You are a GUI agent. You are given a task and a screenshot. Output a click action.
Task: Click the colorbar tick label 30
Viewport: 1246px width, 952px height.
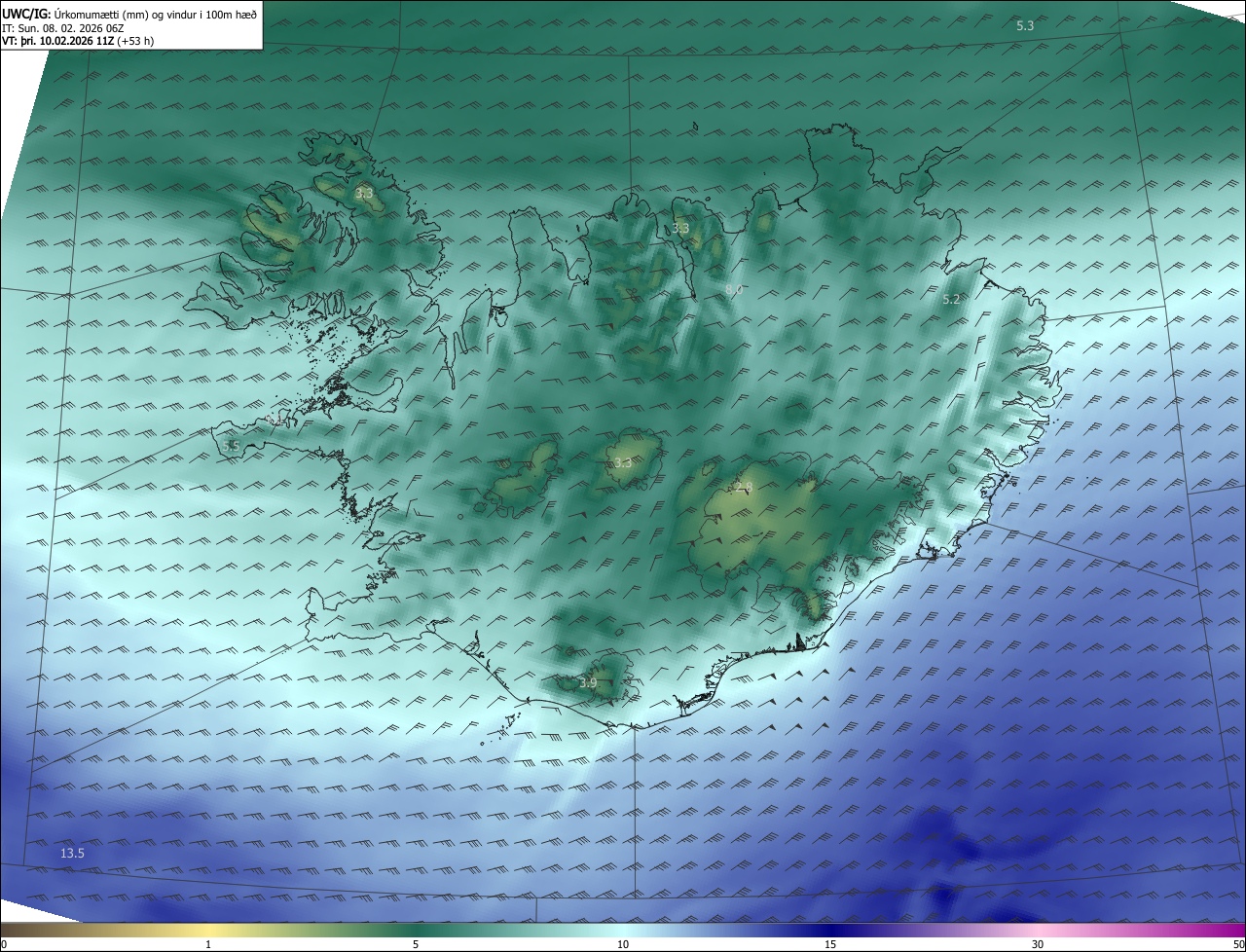tap(1038, 944)
